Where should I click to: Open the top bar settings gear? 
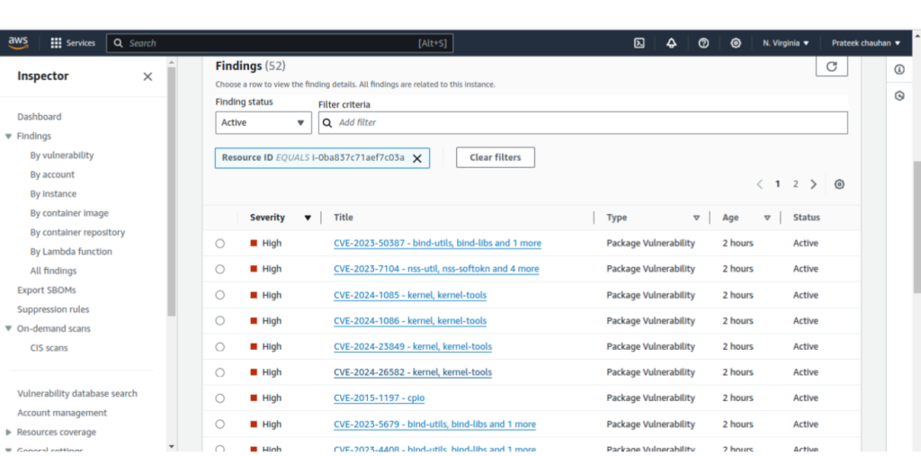735,43
